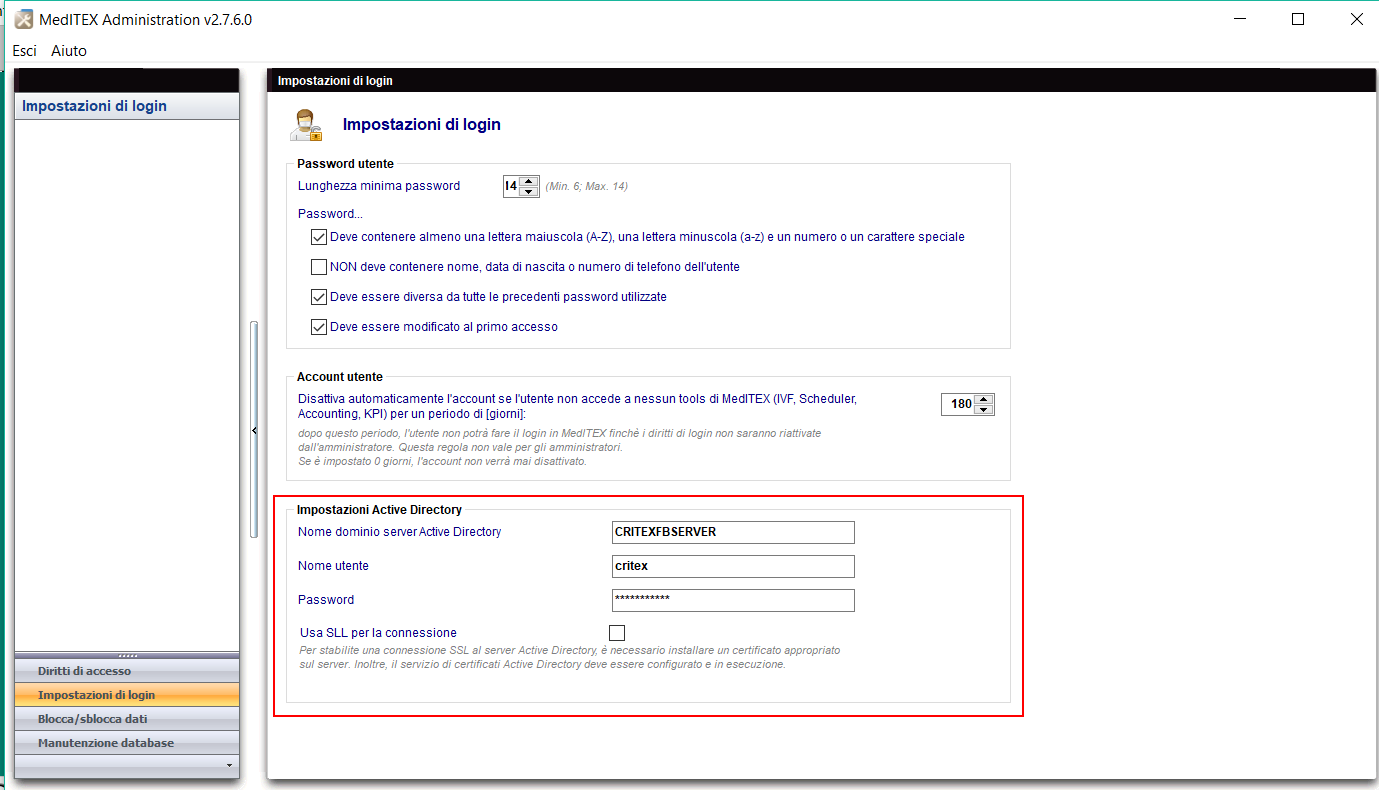The height and width of the screenshot is (790, 1379).
Task: Toggle Deve essere modificato al primo accesso
Action: [x=319, y=327]
